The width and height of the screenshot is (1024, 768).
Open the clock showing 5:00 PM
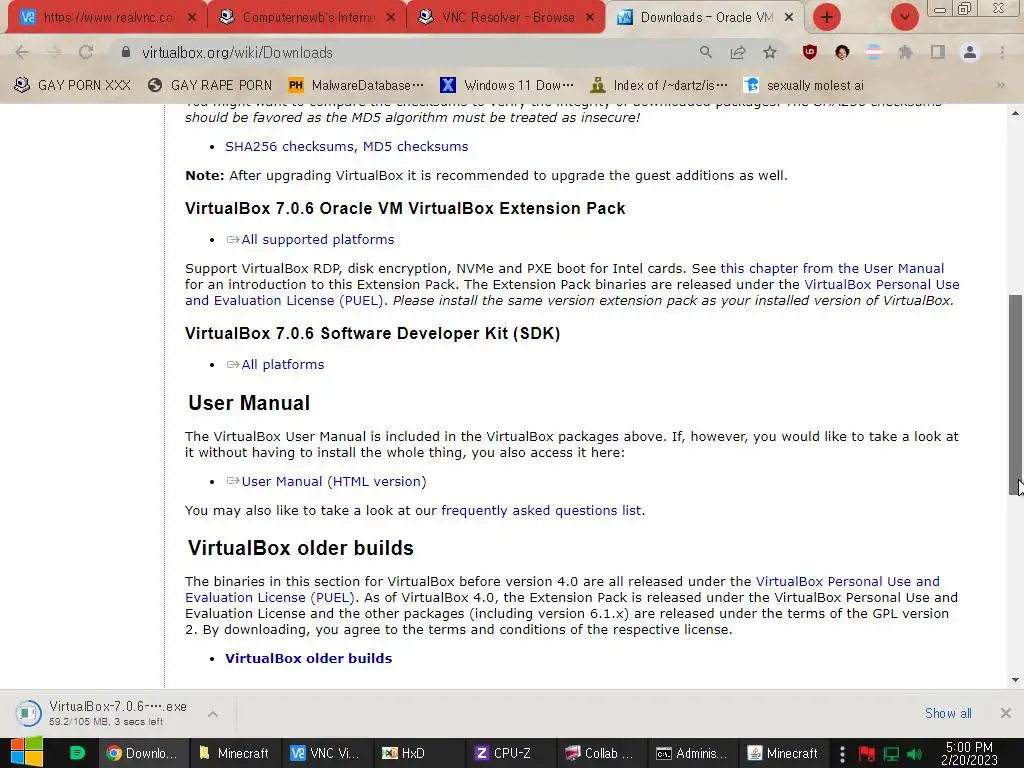point(969,753)
